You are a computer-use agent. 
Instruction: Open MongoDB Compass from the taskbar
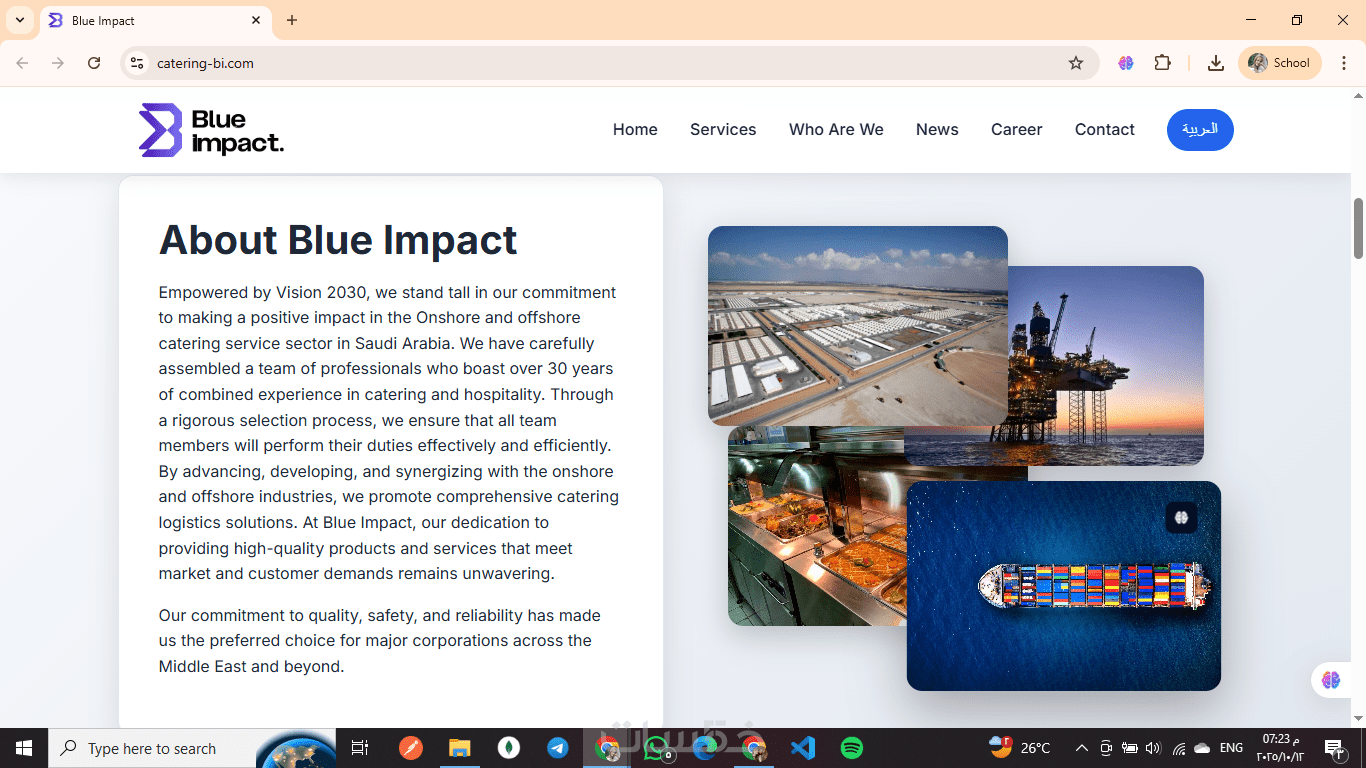click(x=509, y=748)
